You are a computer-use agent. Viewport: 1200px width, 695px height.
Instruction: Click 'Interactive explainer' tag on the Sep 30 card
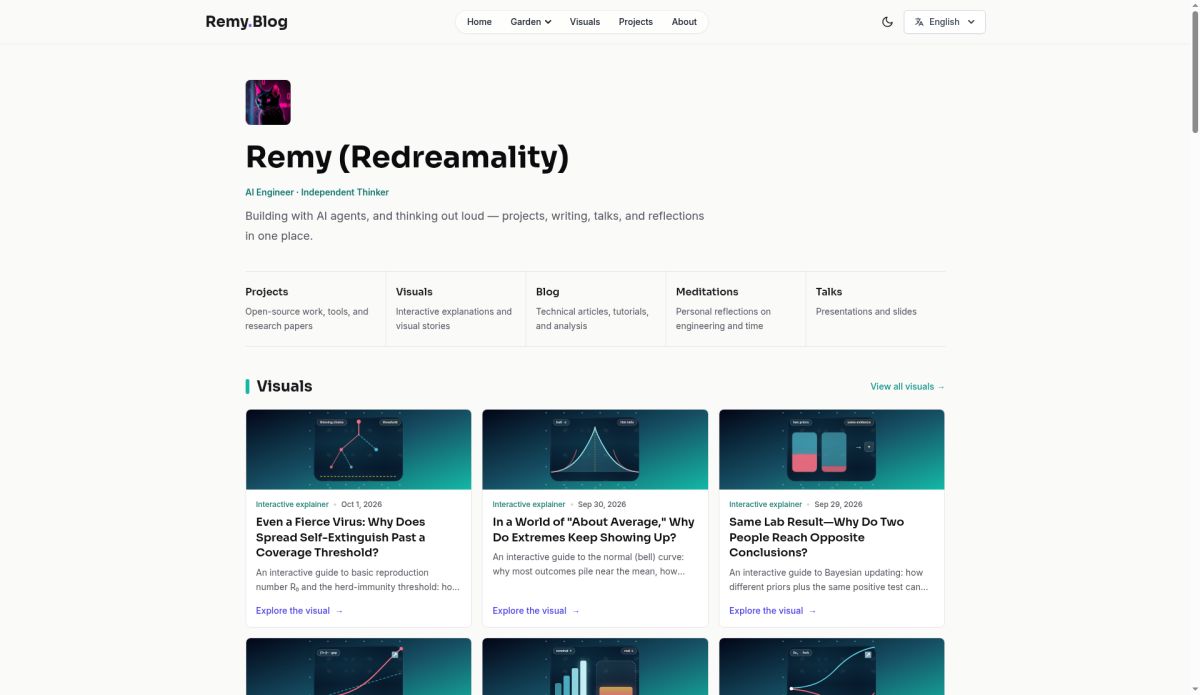point(529,504)
